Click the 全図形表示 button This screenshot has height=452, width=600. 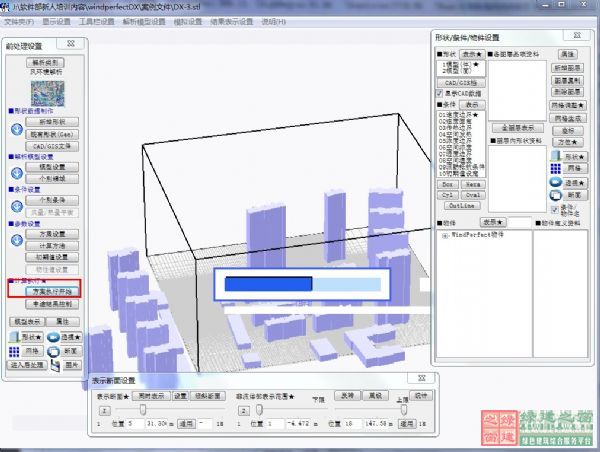pyautogui.click(x=514, y=128)
